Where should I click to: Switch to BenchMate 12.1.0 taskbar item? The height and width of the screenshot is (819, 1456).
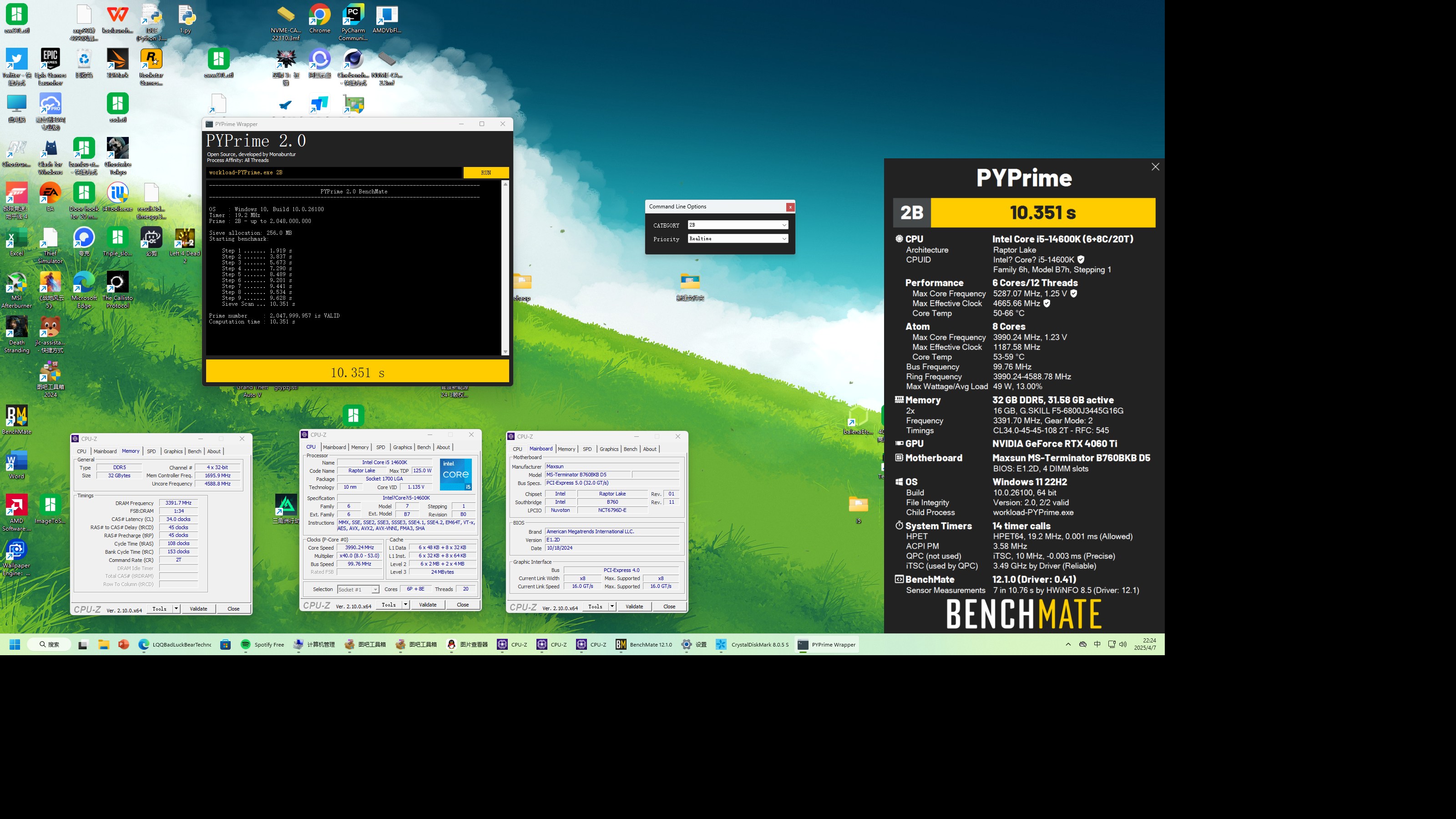pyautogui.click(x=644, y=644)
